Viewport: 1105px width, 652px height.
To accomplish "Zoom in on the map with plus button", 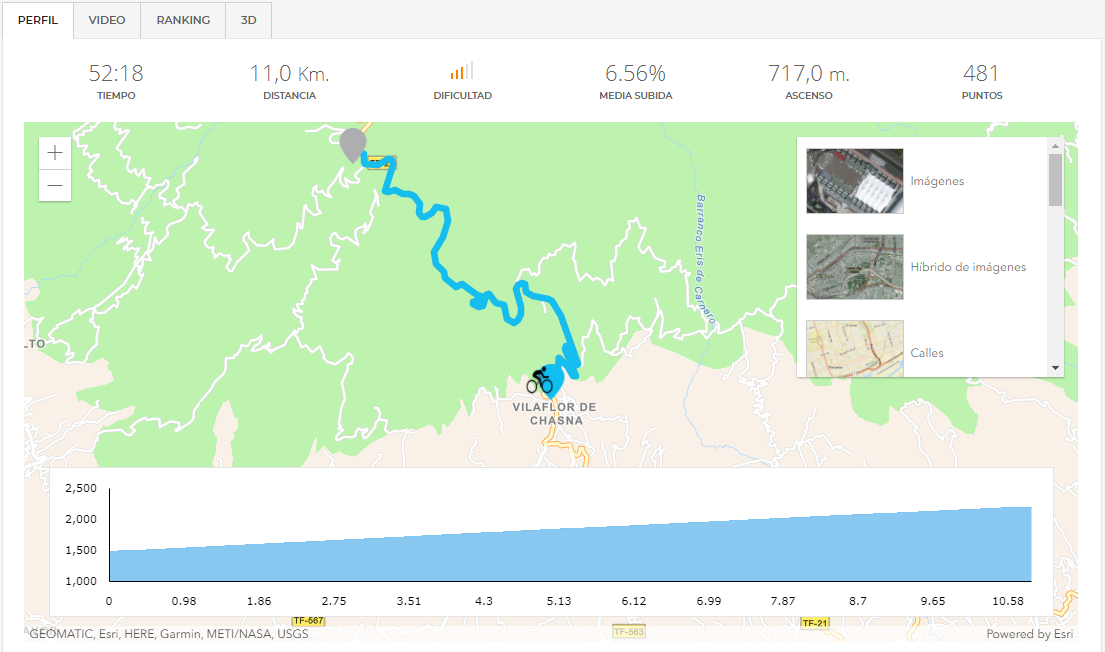I will [55, 153].
